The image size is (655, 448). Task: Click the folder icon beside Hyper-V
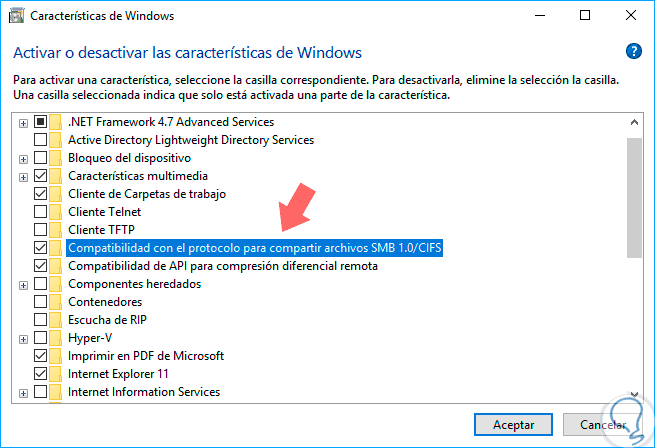coord(57,338)
